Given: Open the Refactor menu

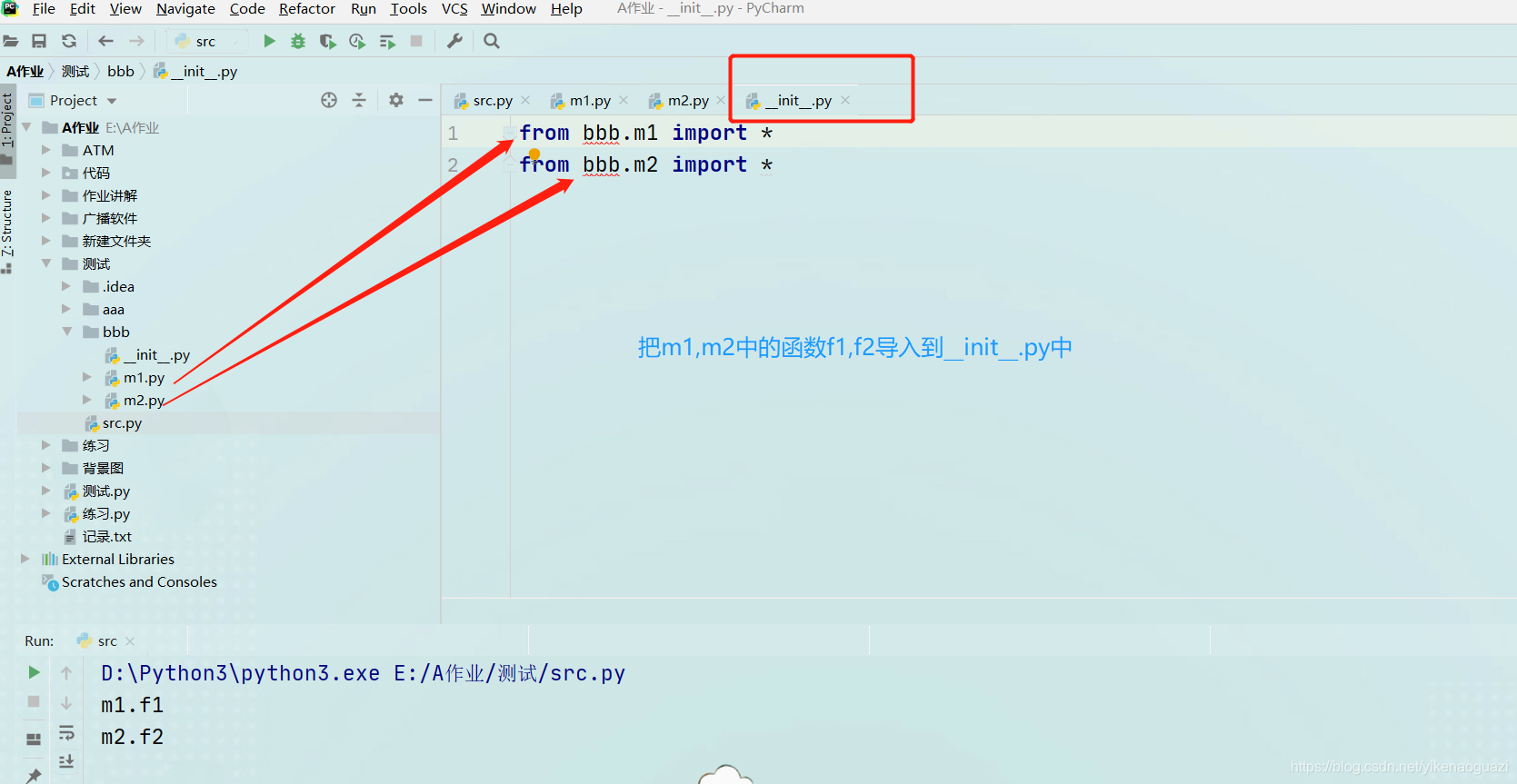Looking at the screenshot, I should click(307, 9).
